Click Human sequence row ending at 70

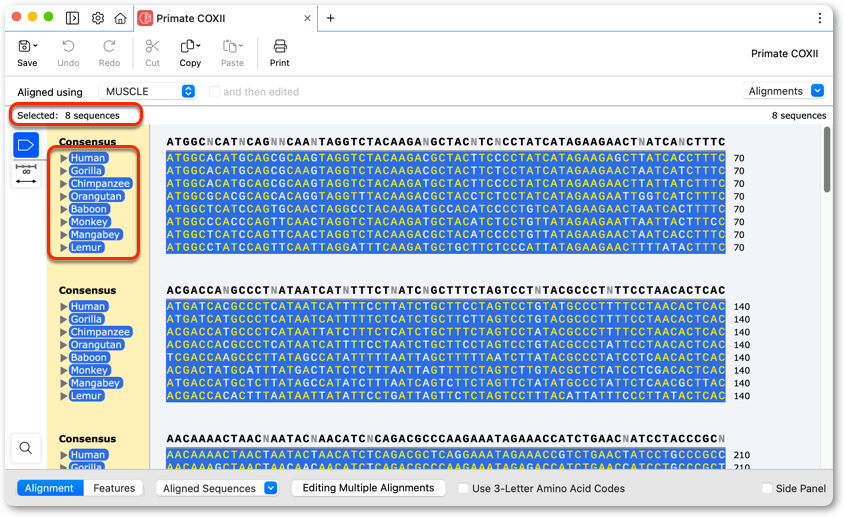pos(446,158)
